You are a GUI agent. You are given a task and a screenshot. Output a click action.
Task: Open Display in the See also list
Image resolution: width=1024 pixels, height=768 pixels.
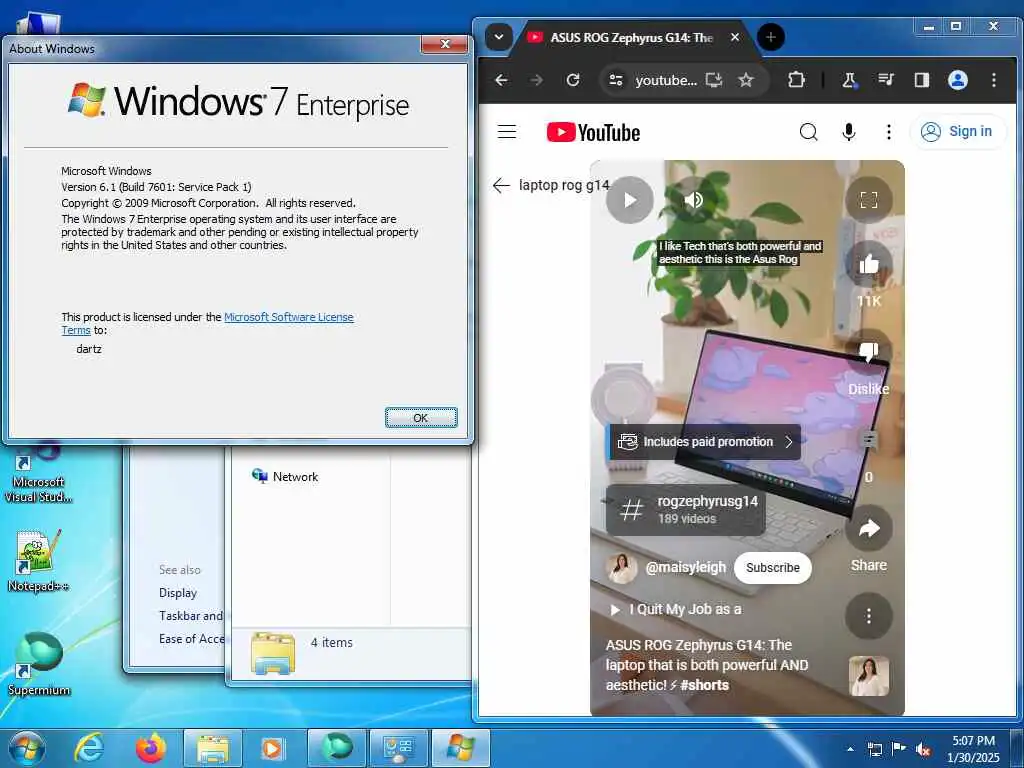coord(178,593)
